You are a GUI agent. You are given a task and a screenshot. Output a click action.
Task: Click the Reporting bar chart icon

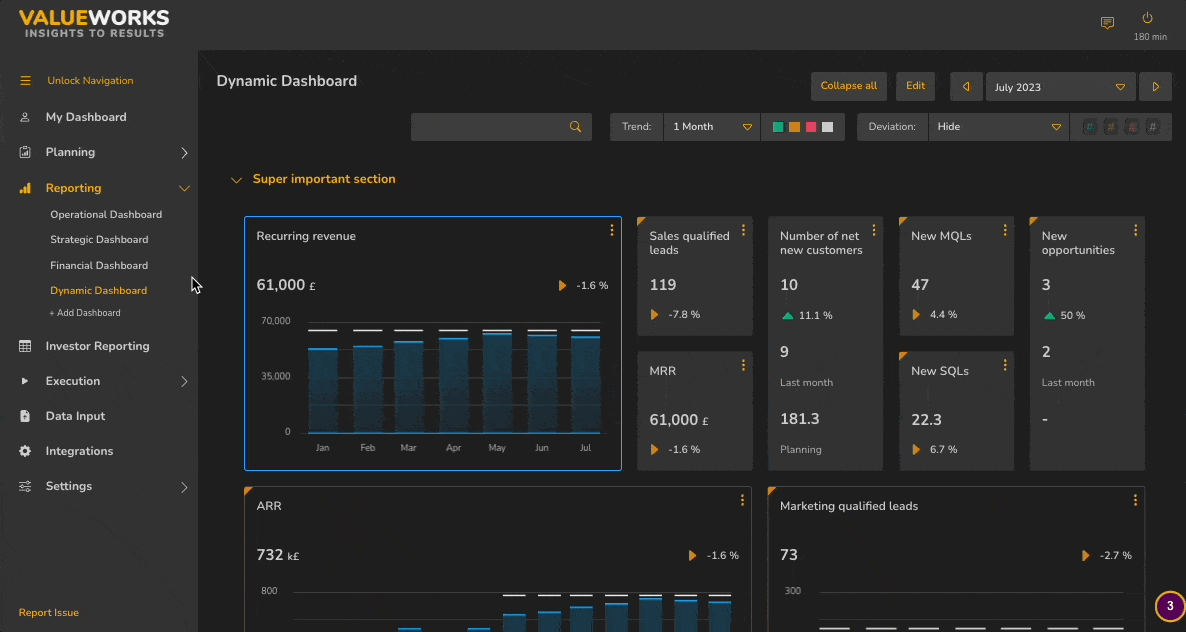tap(25, 188)
